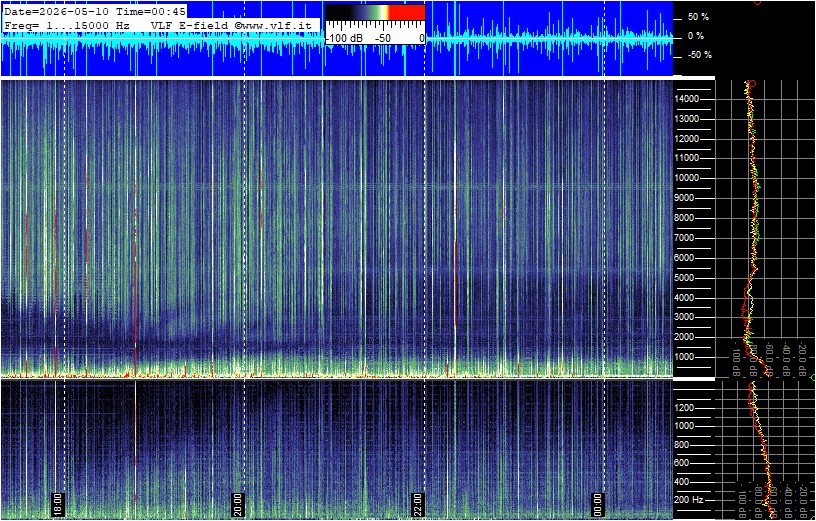816x521 pixels.
Task: Click the 14000 frequency axis label
Action: 686,99
